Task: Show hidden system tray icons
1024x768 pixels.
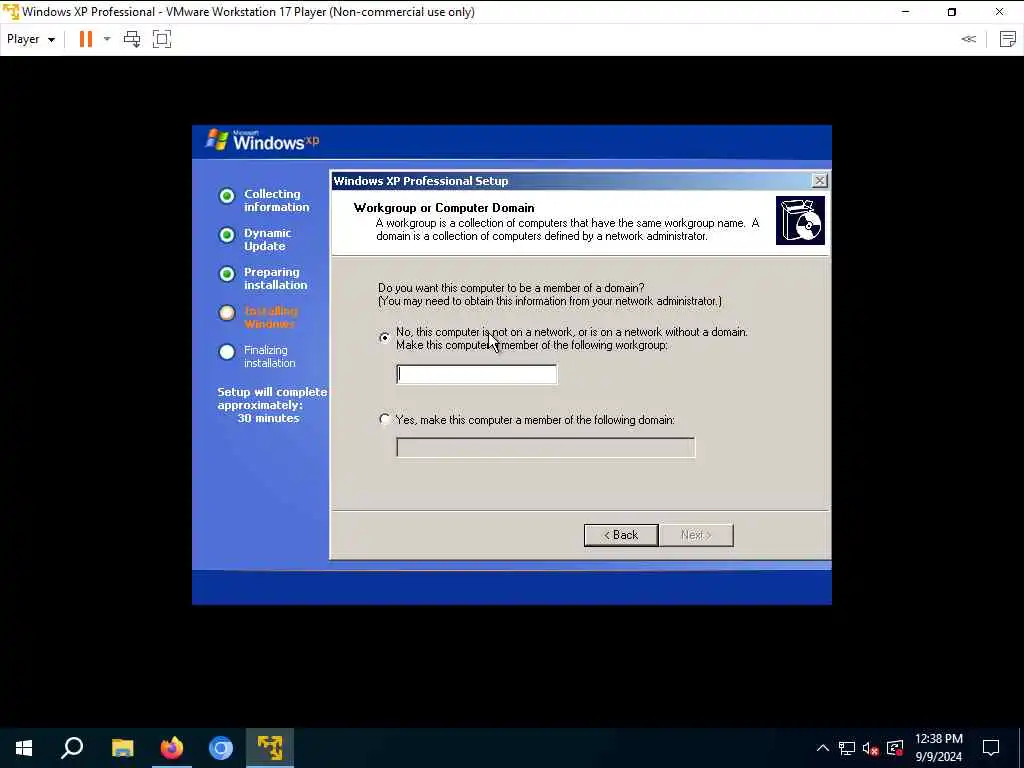Action: pos(823,748)
